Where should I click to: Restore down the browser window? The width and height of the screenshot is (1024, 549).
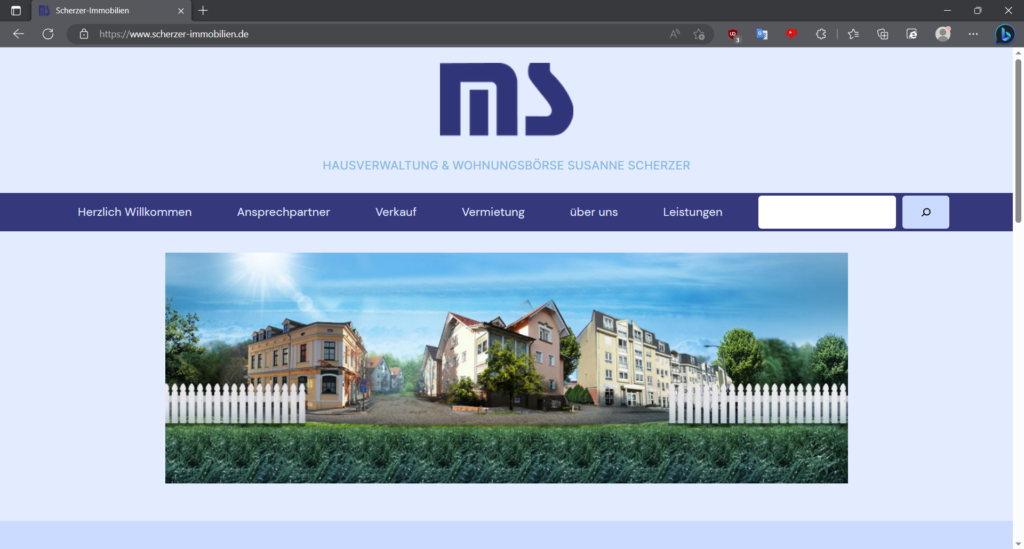978,10
